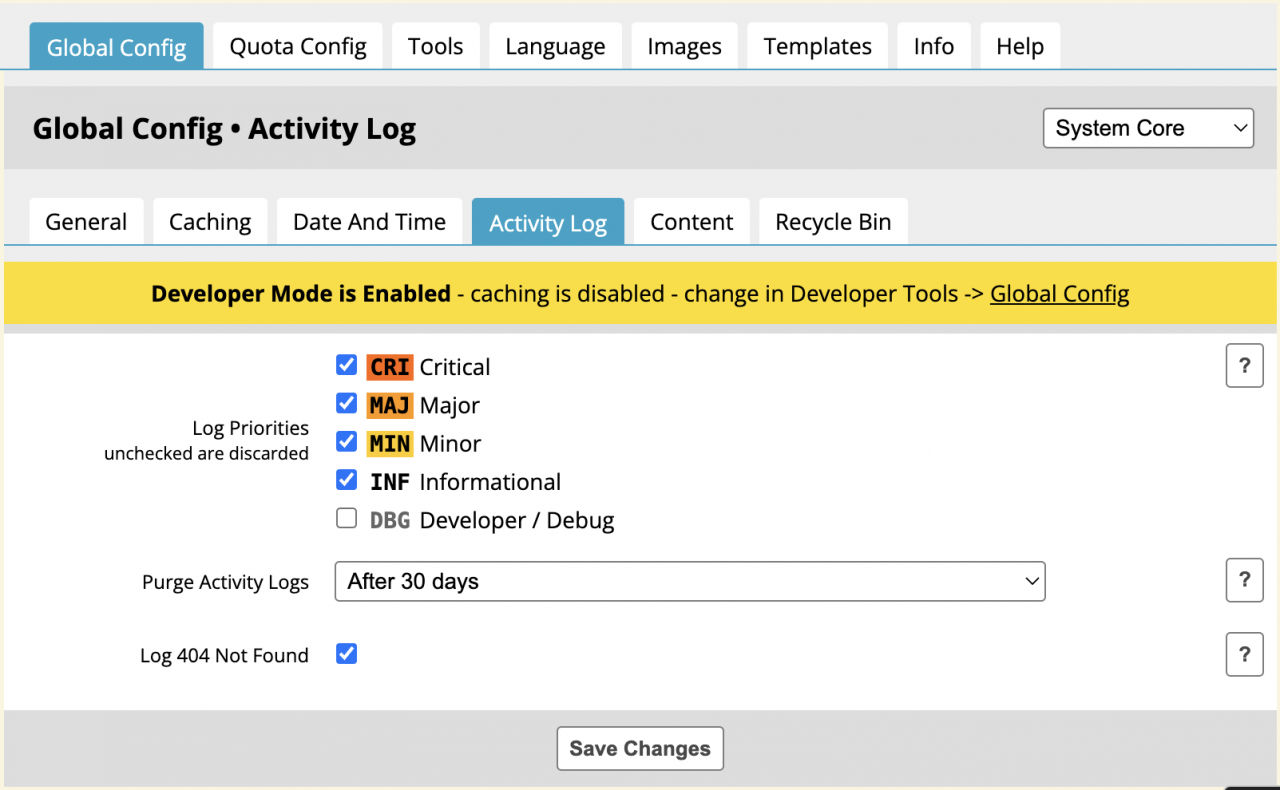The height and width of the screenshot is (790, 1280).
Task: Open help for Purge Activity Logs
Action: 1244,580
